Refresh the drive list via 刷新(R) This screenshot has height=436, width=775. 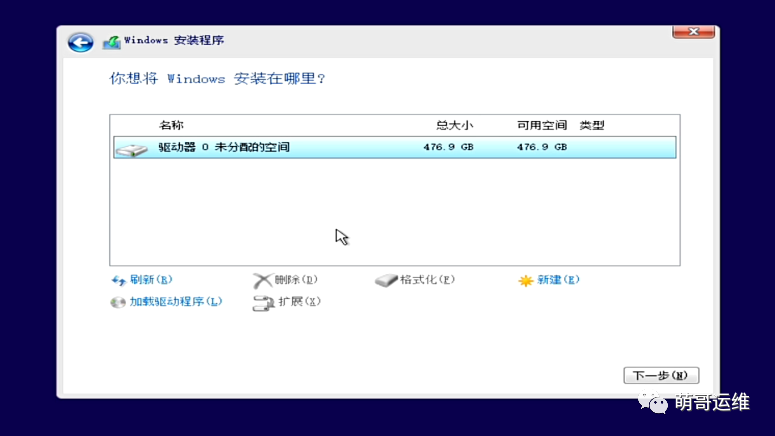pyautogui.click(x=151, y=280)
